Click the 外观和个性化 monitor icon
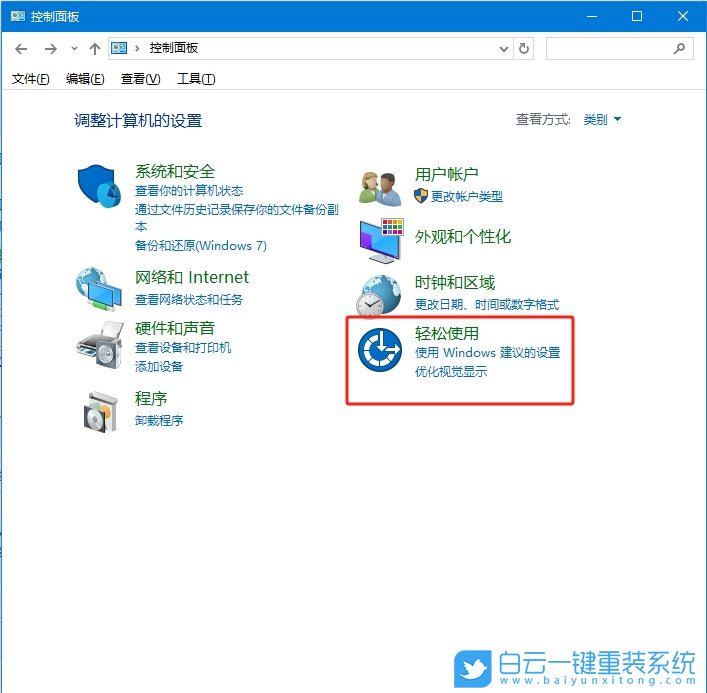707x693 pixels. [x=381, y=241]
